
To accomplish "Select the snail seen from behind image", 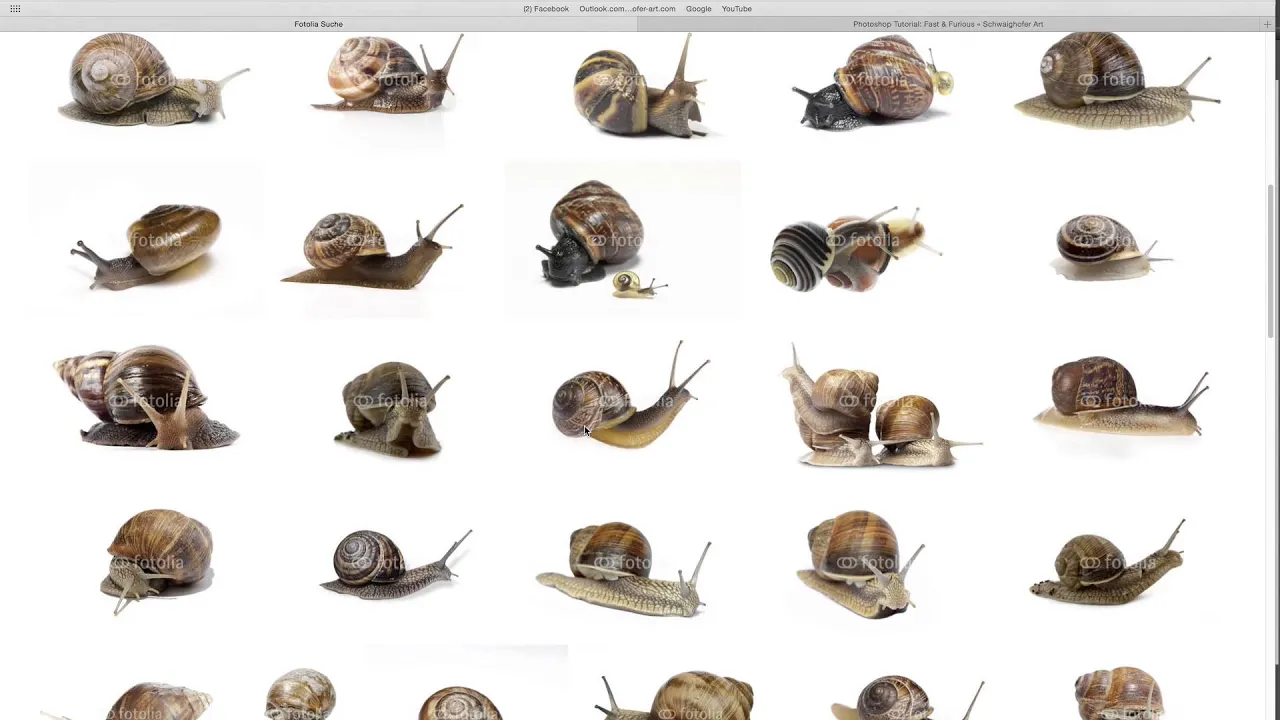I will point(392,408).
